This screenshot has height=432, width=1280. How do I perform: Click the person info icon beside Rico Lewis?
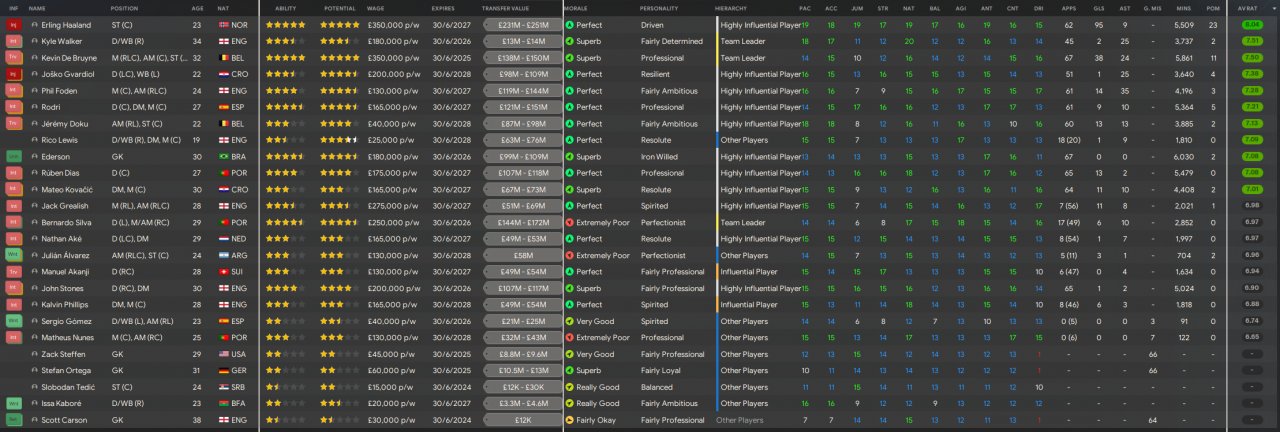35,140
